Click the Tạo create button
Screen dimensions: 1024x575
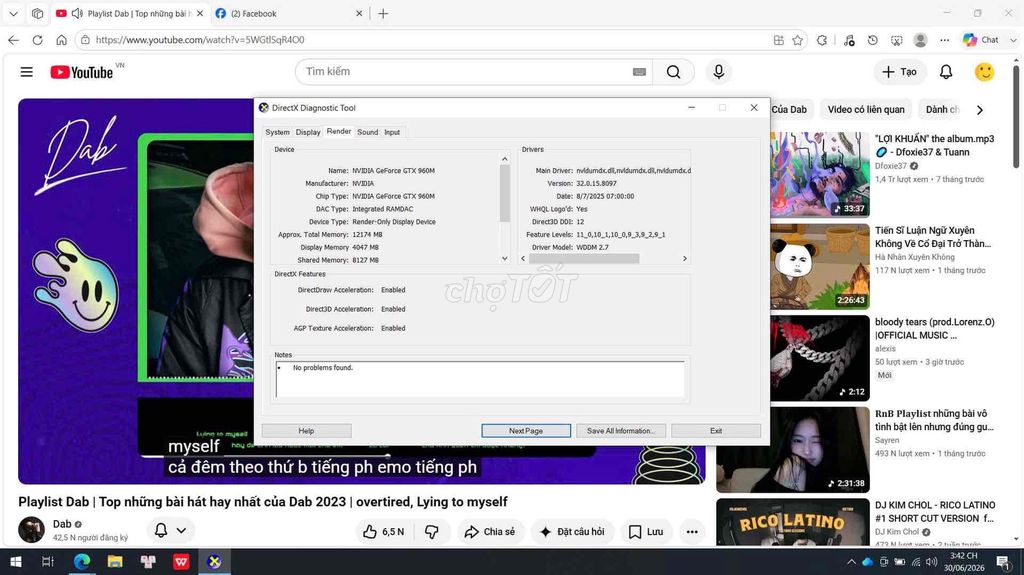[x=899, y=72]
